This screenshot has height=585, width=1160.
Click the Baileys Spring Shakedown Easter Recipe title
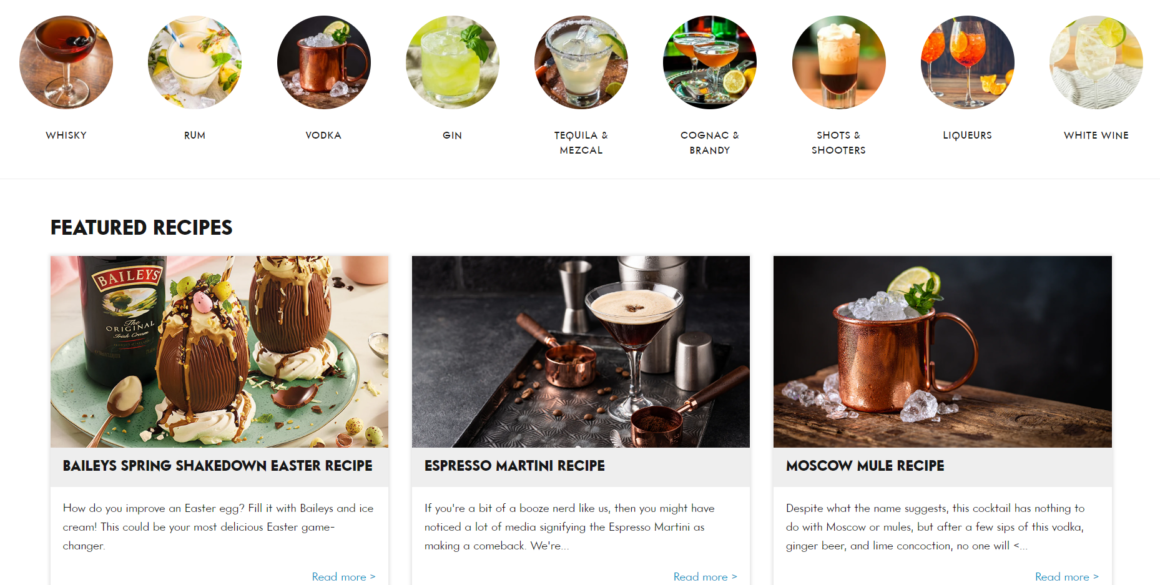[x=218, y=466]
